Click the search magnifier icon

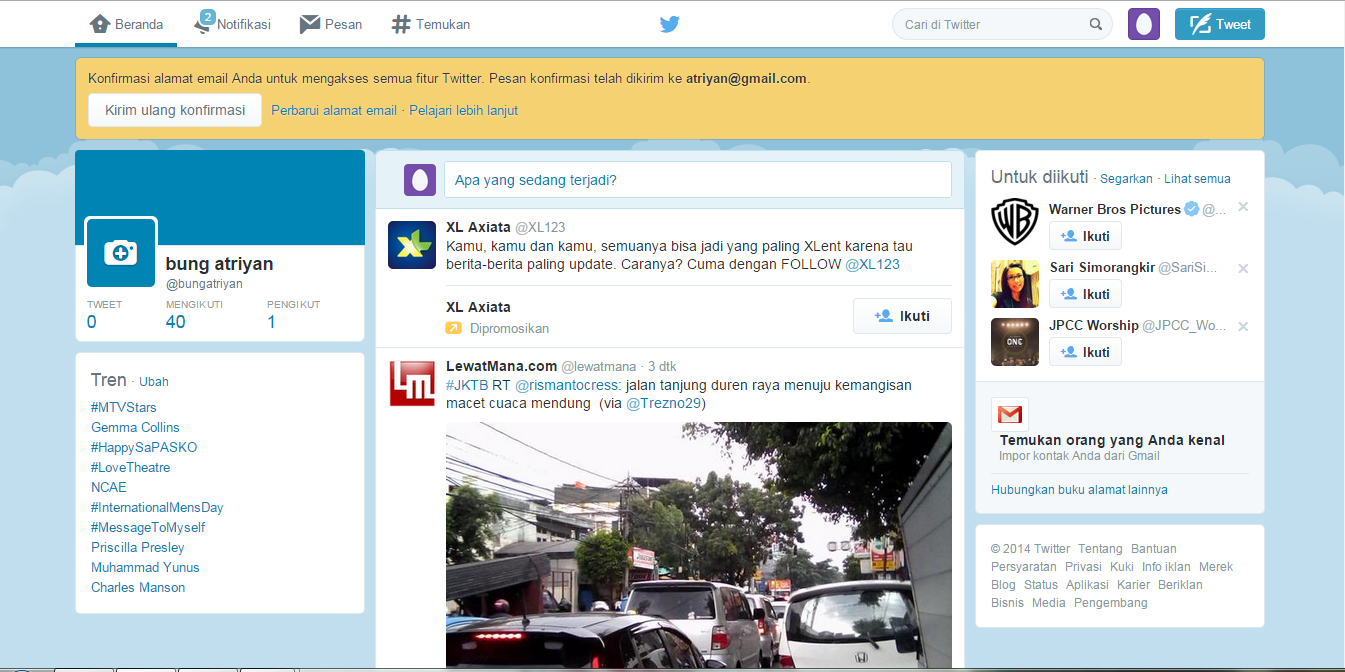pos(1096,25)
